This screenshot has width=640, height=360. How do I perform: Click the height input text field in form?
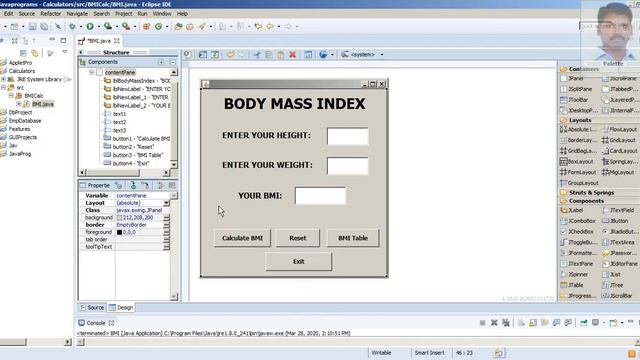pos(347,136)
